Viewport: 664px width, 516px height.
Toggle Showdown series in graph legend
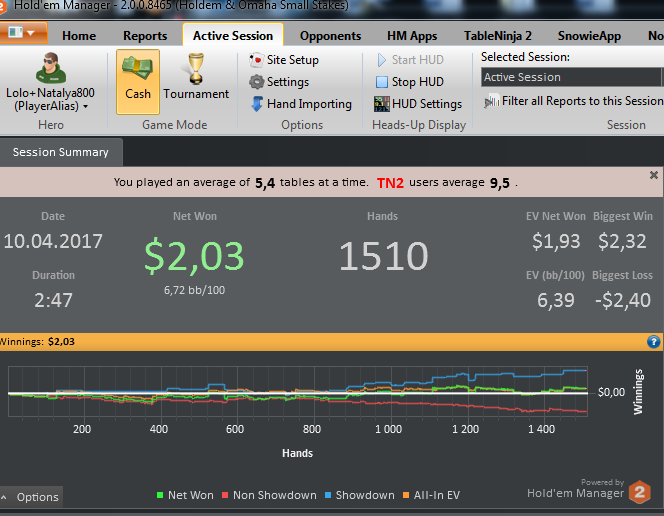coord(360,495)
